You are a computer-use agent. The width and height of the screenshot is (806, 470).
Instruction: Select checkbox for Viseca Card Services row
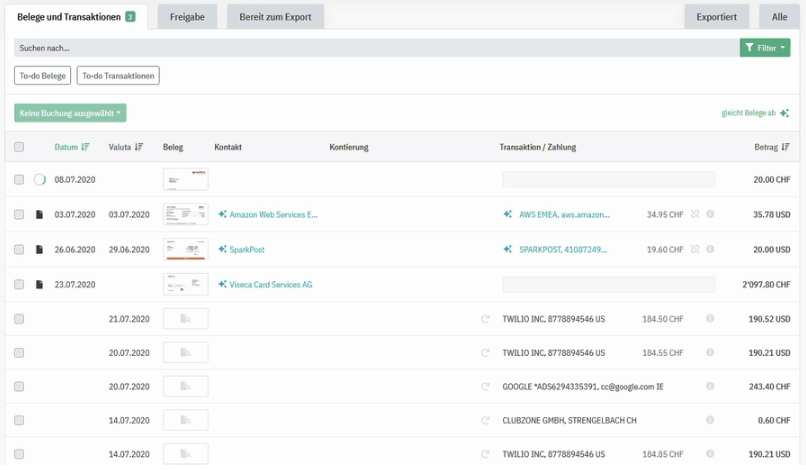pyautogui.click(x=19, y=284)
